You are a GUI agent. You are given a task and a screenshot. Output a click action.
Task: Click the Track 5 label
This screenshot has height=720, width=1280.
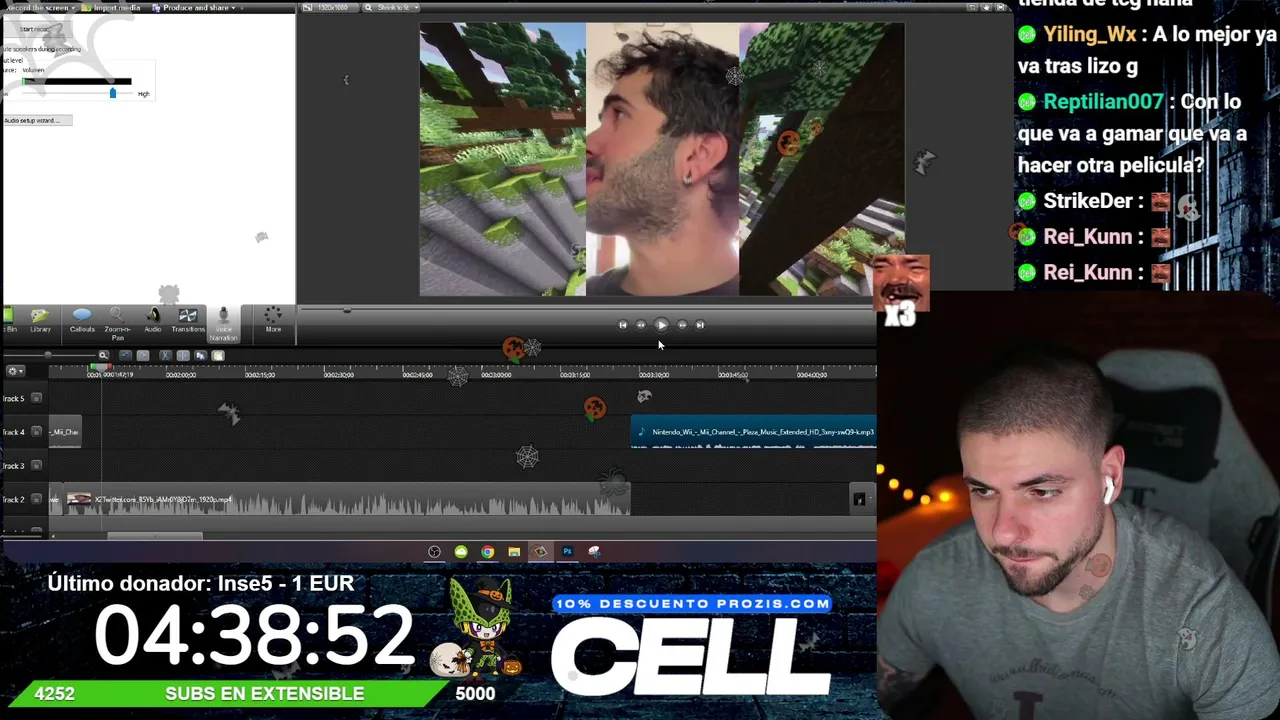(x=13, y=399)
